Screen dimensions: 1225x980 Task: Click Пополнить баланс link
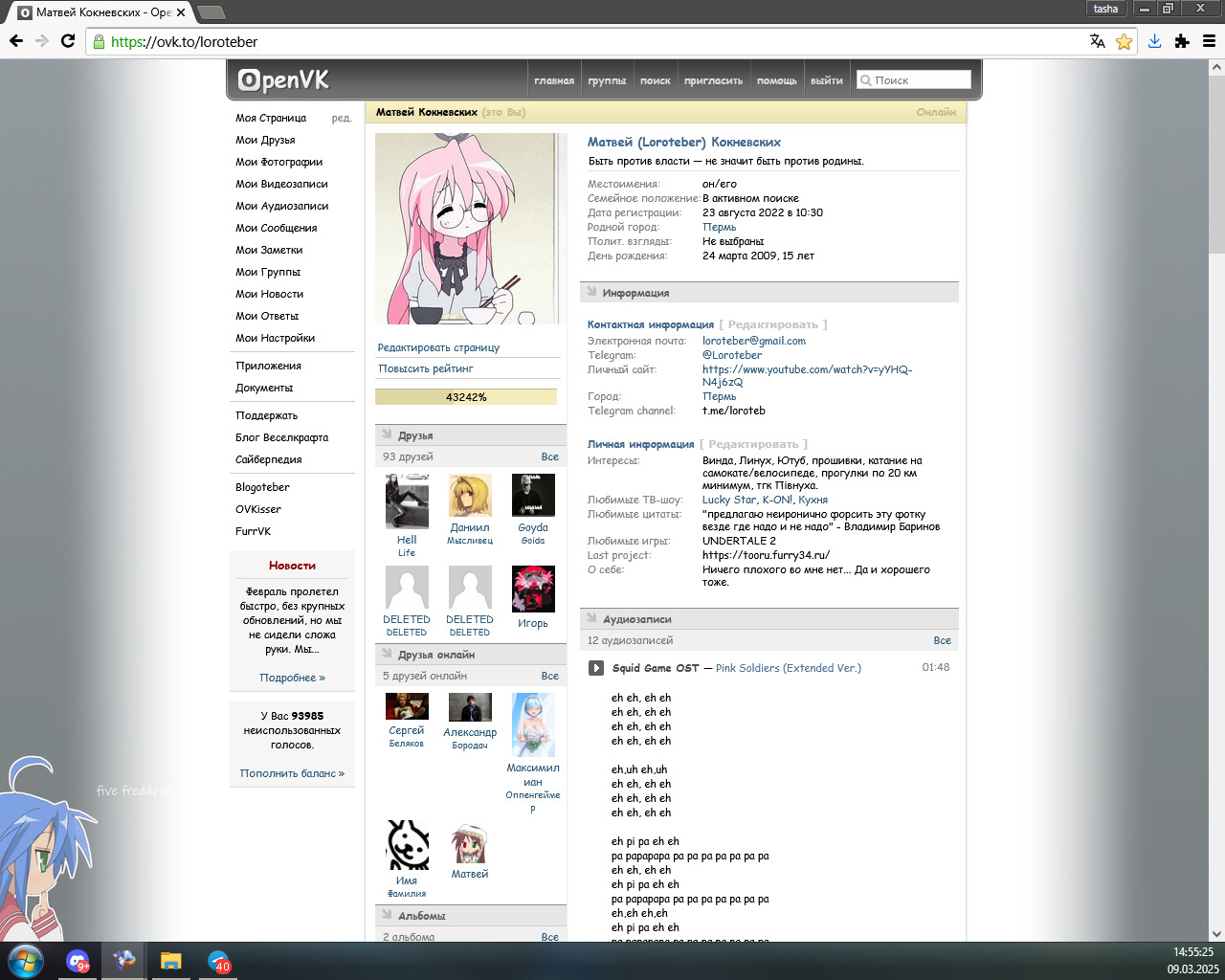click(x=292, y=773)
